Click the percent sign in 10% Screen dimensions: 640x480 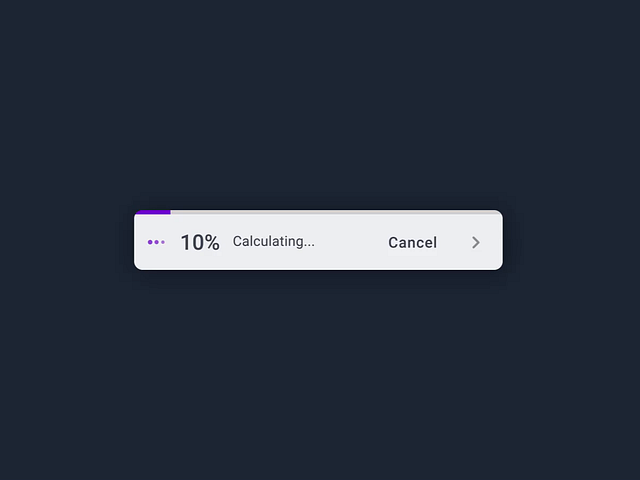pyautogui.click(x=211, y=242)
